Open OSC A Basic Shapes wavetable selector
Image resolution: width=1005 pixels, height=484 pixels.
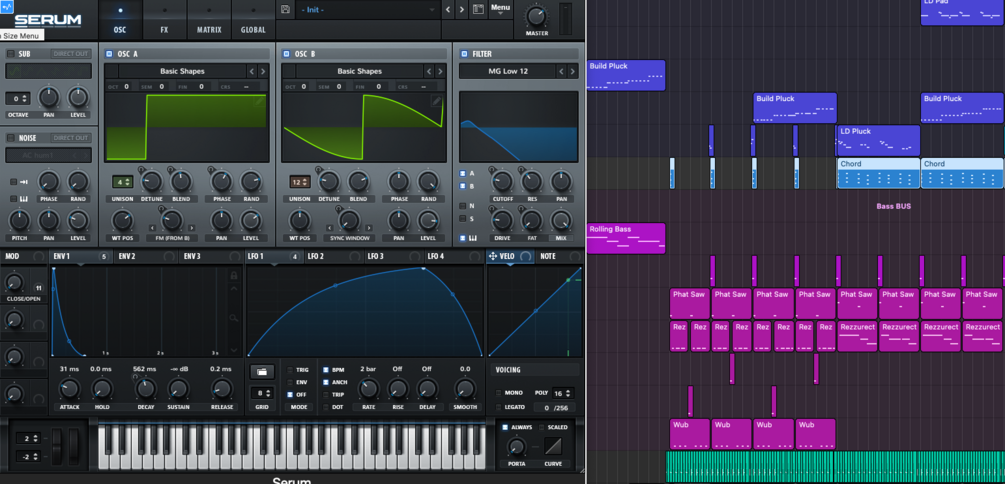[x=182, y=71]
